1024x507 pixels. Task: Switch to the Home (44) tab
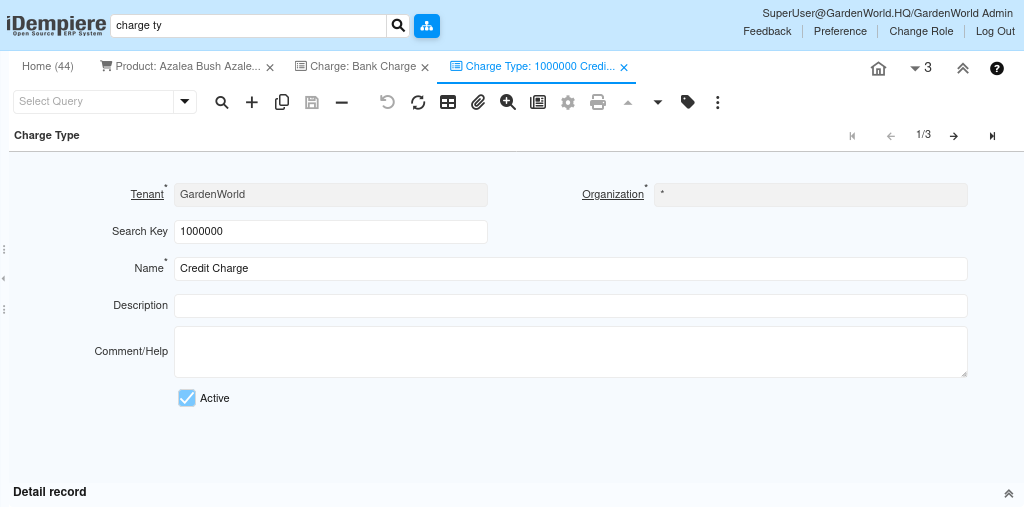coord(48,67)
